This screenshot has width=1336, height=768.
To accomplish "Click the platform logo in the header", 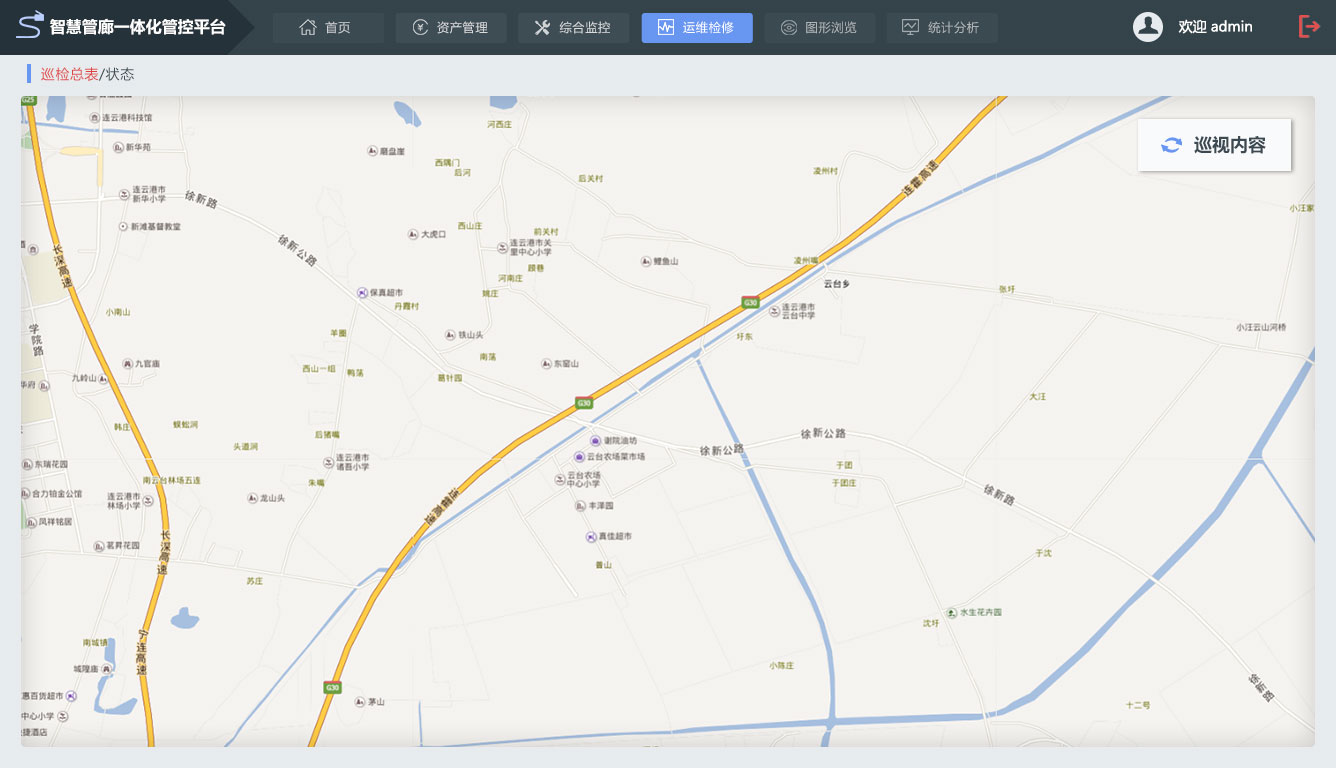I will 31,25.
